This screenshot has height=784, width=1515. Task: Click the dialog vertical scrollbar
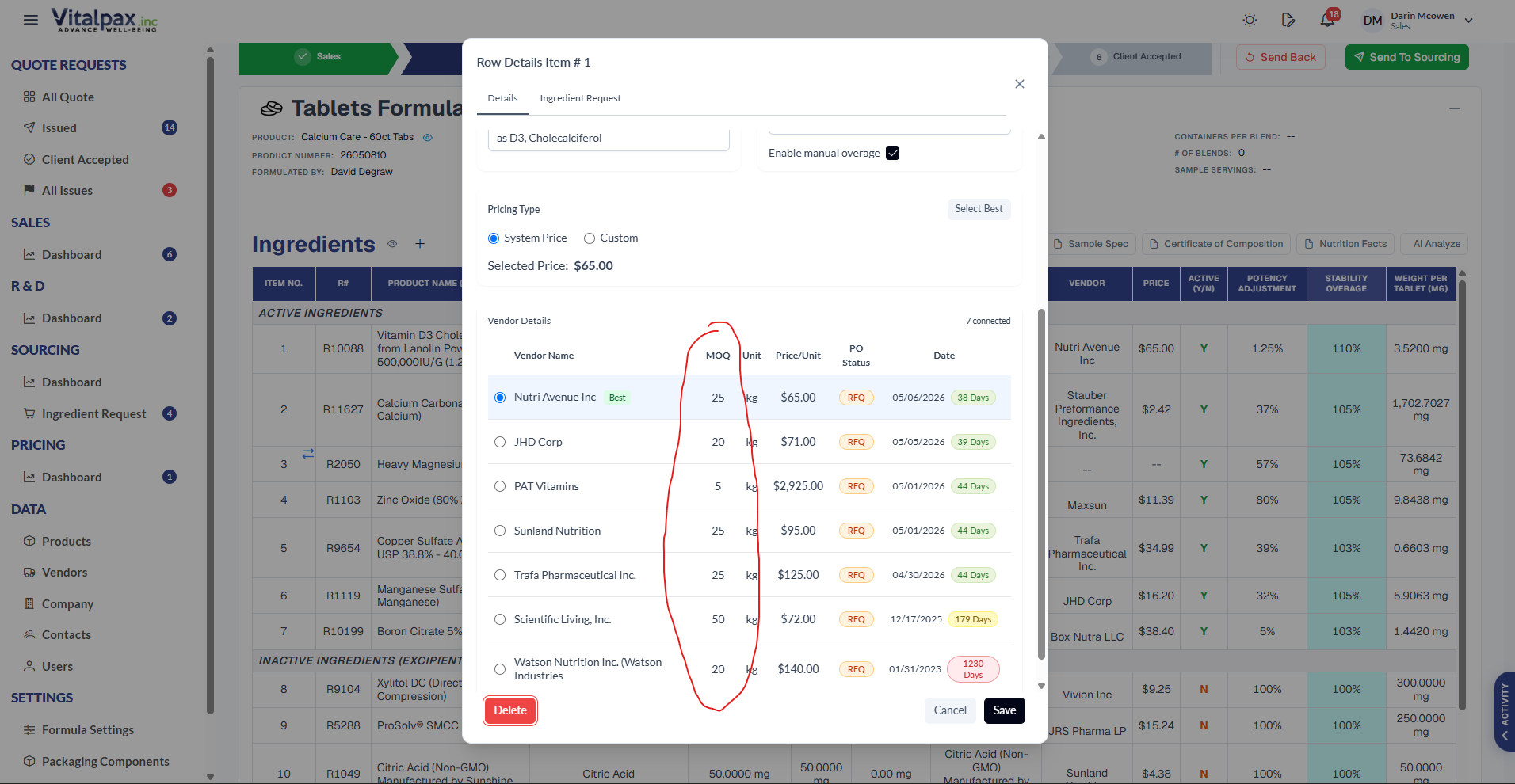click(1041, 483)
